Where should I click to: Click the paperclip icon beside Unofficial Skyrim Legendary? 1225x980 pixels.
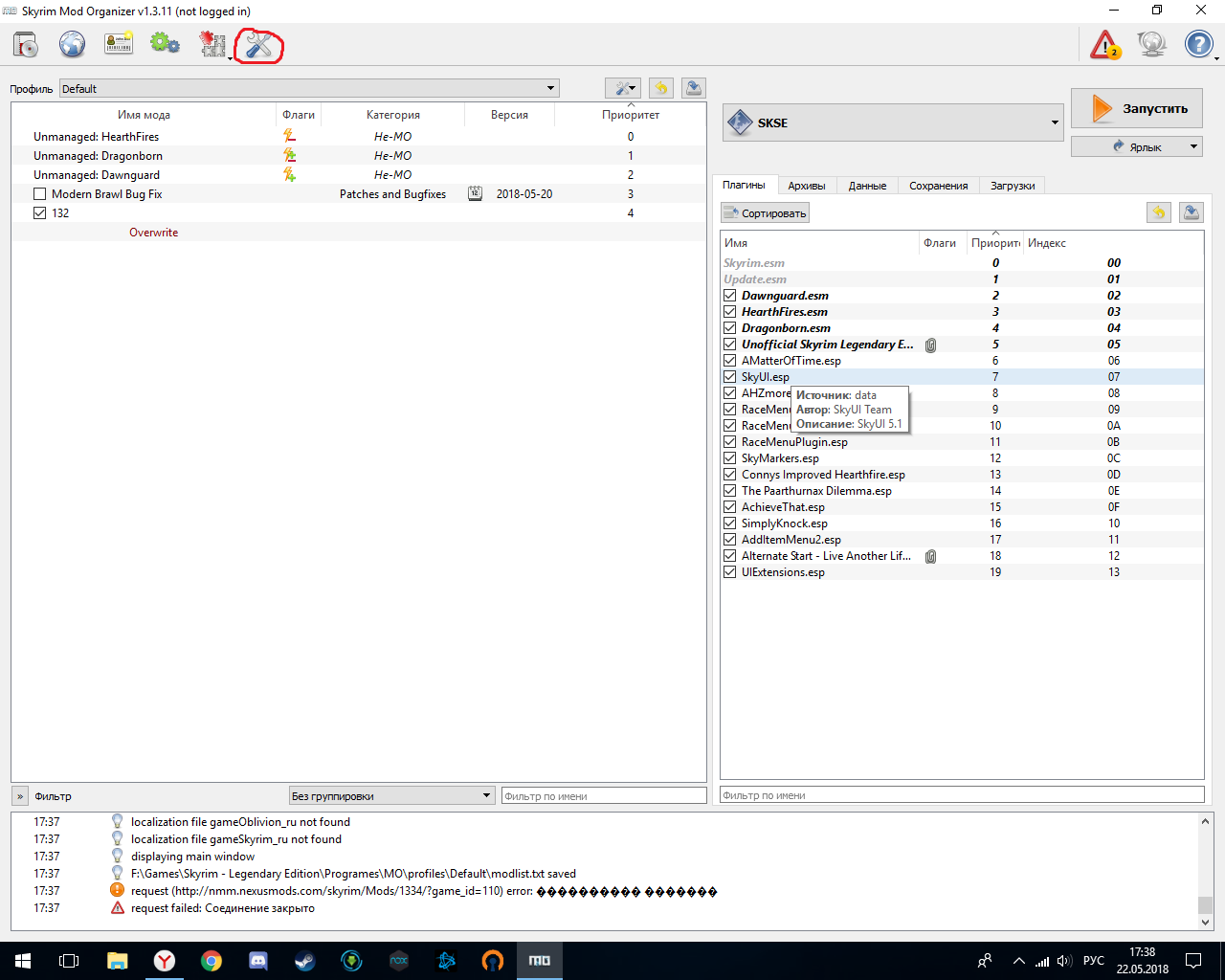point(930,345)
